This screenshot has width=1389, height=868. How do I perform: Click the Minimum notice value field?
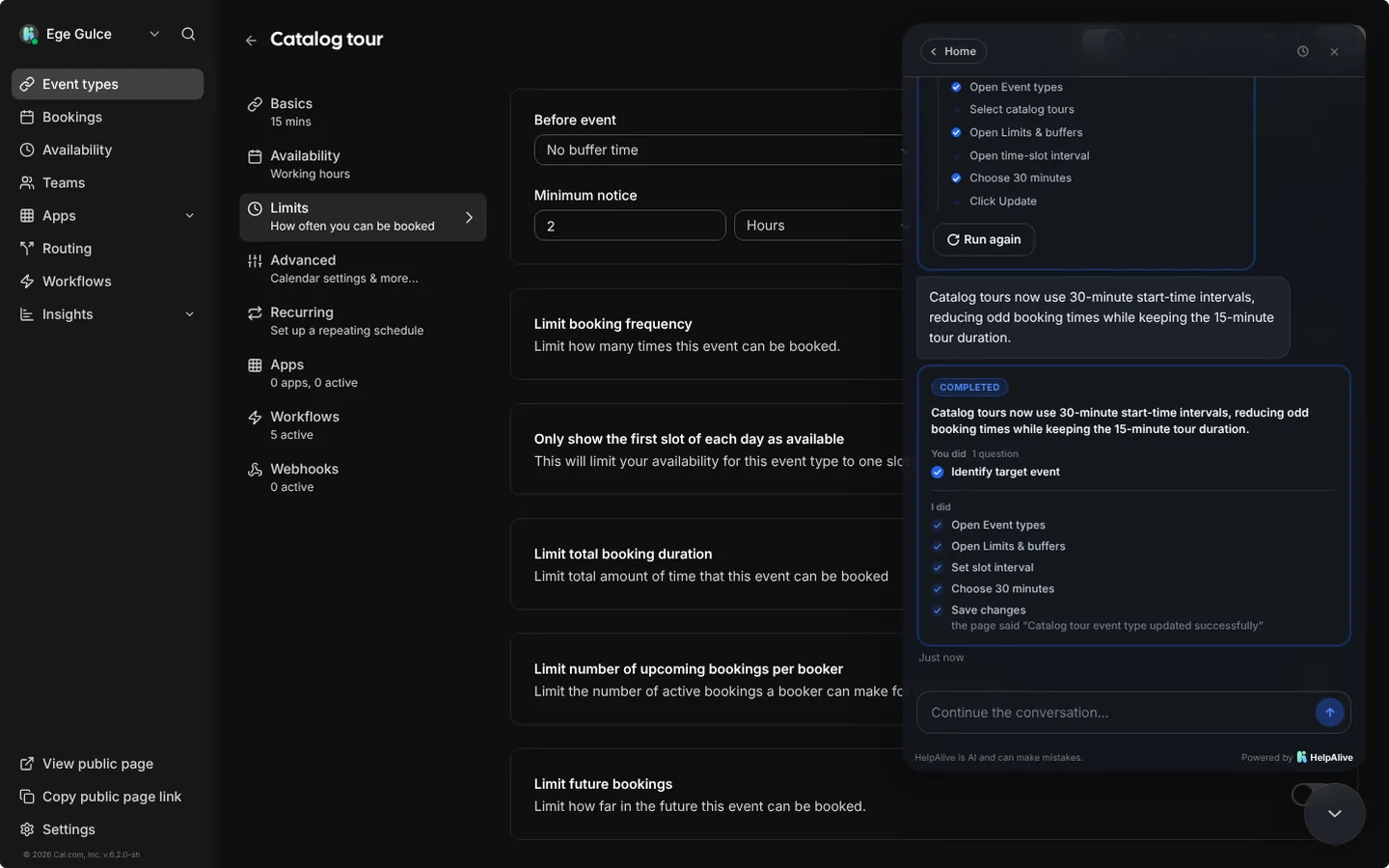[x=630, y=226]
